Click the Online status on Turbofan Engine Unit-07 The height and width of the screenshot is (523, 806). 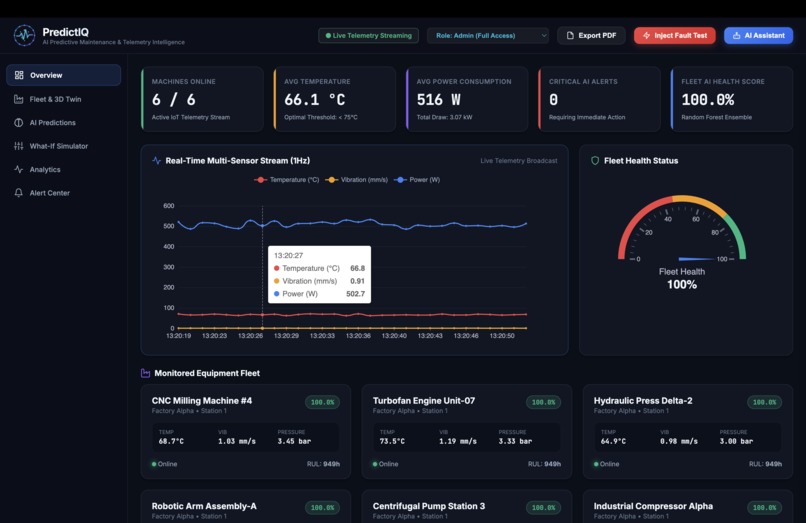(386, 464)
